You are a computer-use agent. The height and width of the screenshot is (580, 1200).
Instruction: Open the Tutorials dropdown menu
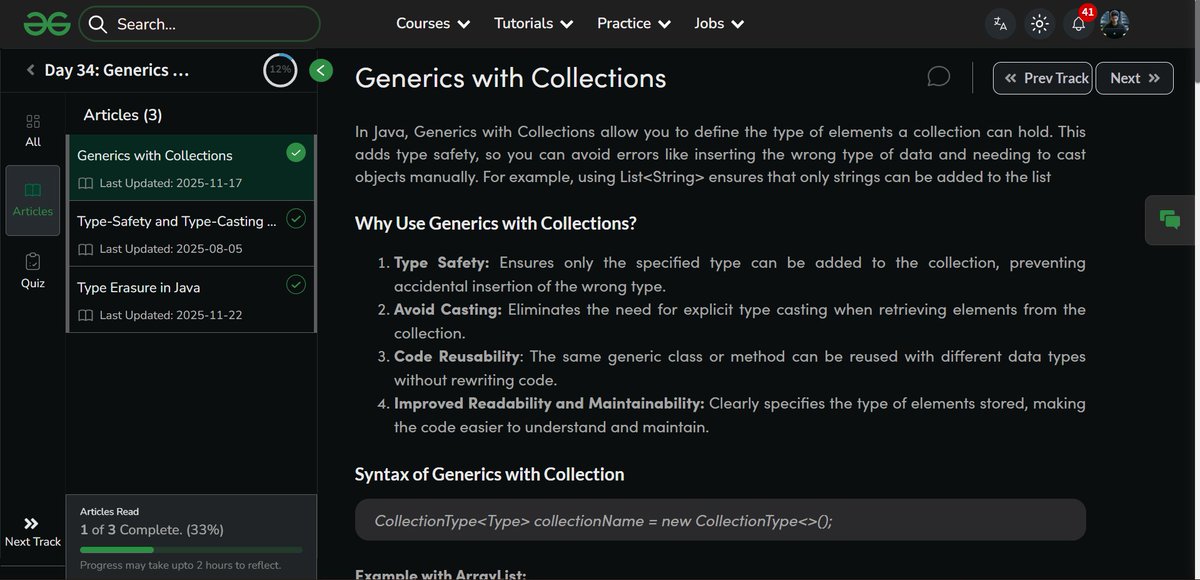[533, 22]
